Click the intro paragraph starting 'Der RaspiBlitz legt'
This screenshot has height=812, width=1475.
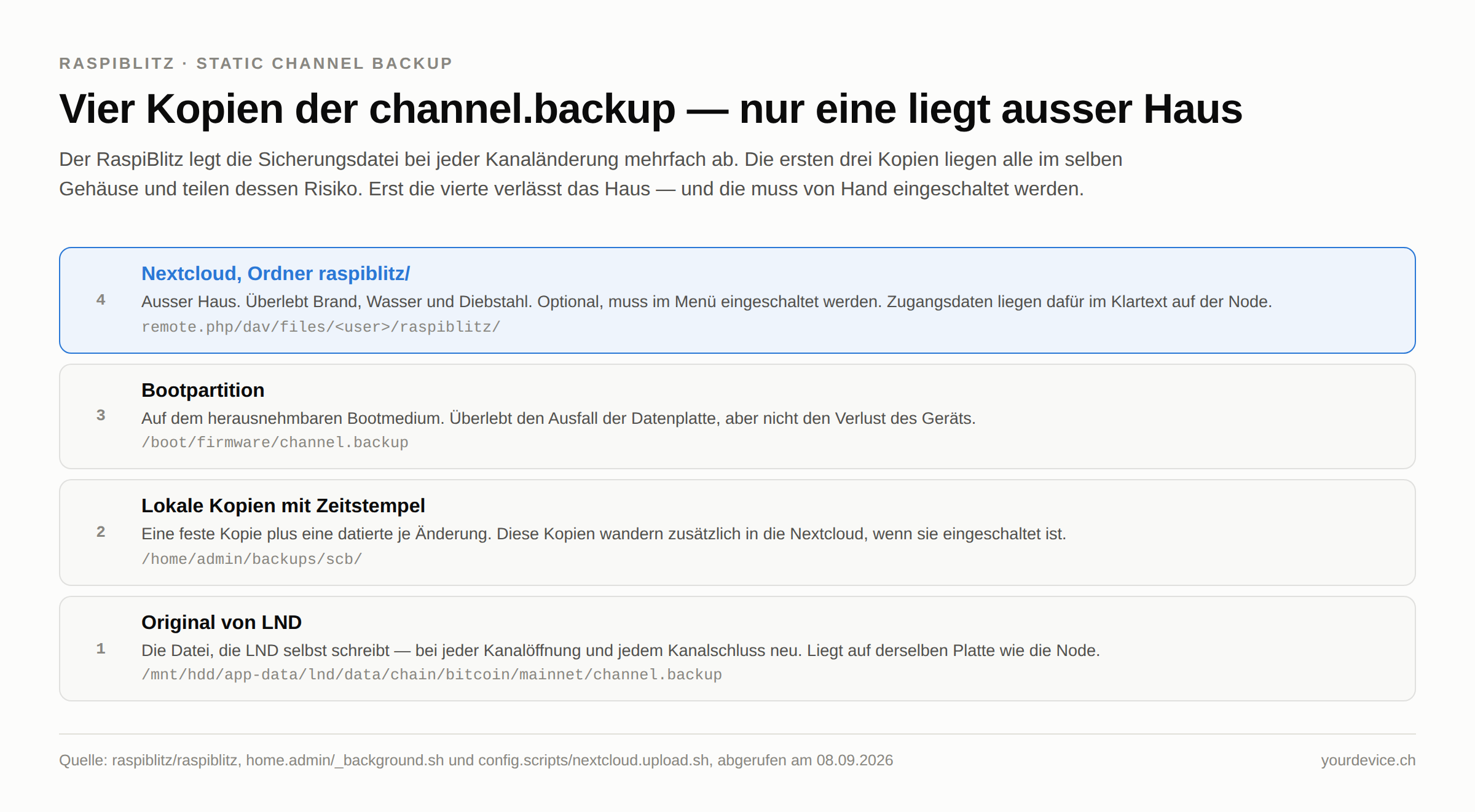pyautogui.click(x=591, y=174)
